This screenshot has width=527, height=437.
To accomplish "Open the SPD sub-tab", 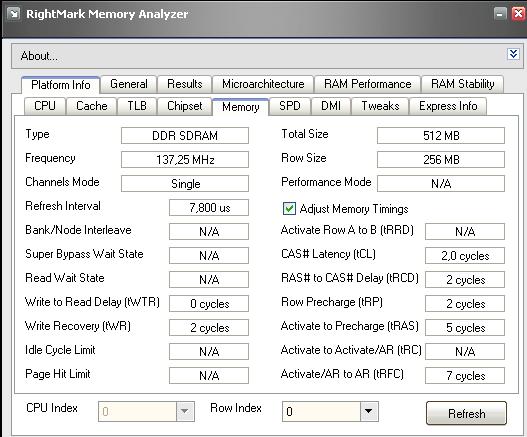I will (290, 106).
